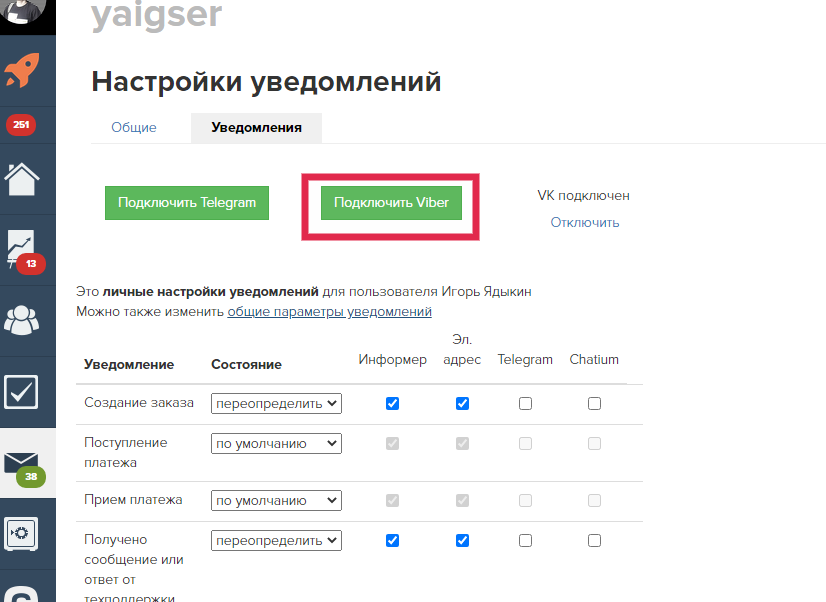The width and height of the screenshot is (826, 602).
Task: Open the state dropdown for Создание заказа
Action: click(277, 403)
